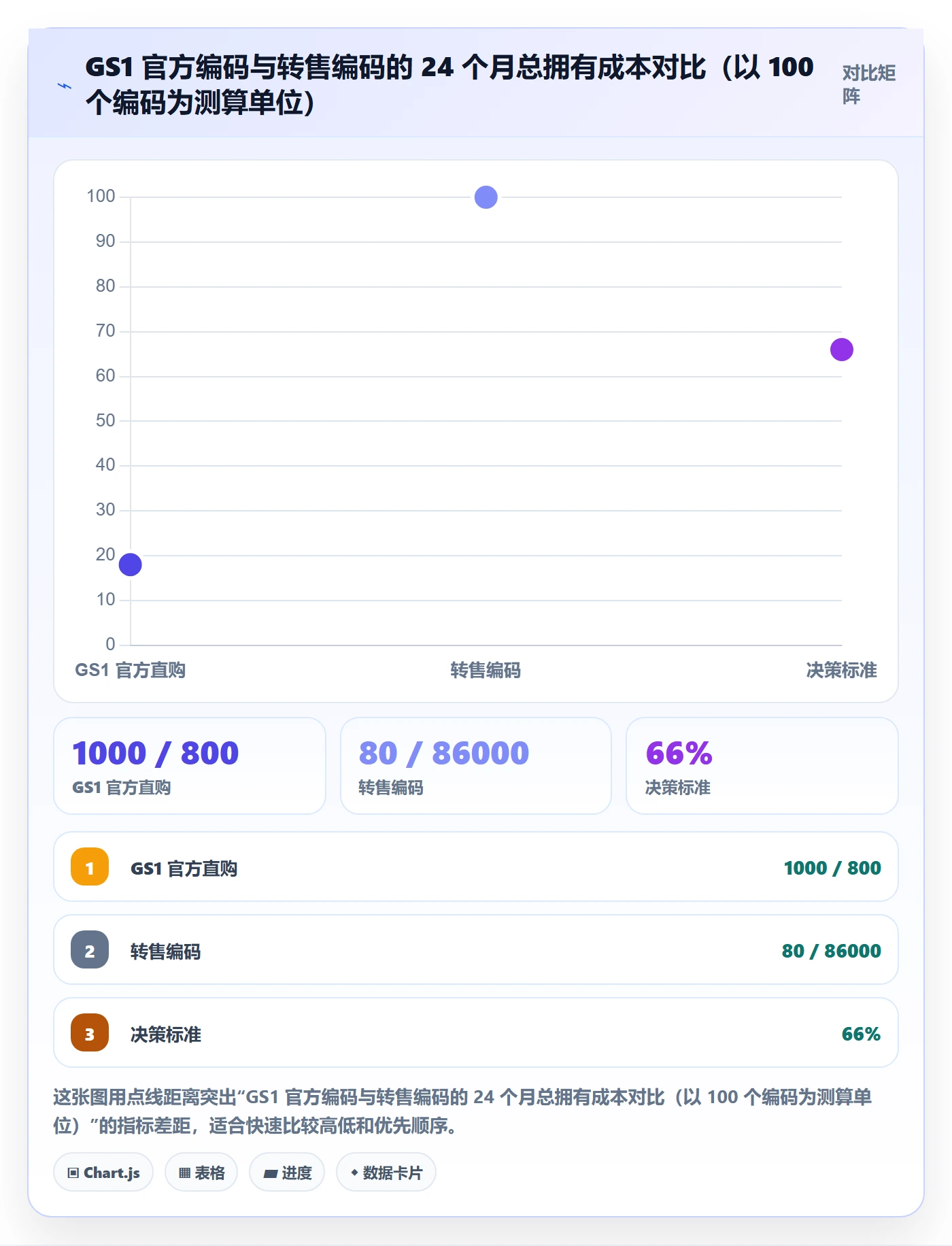This screenshot has height=1246, width=952.
Task: Click the purple 决策标准 data point
Action: 842,350
